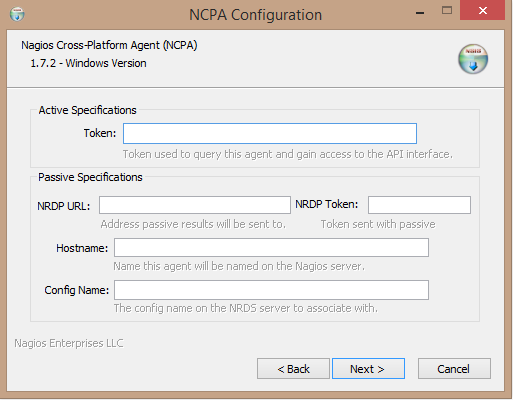
Task: Close the NCPA Configuration window
Action: pos(482,10)
